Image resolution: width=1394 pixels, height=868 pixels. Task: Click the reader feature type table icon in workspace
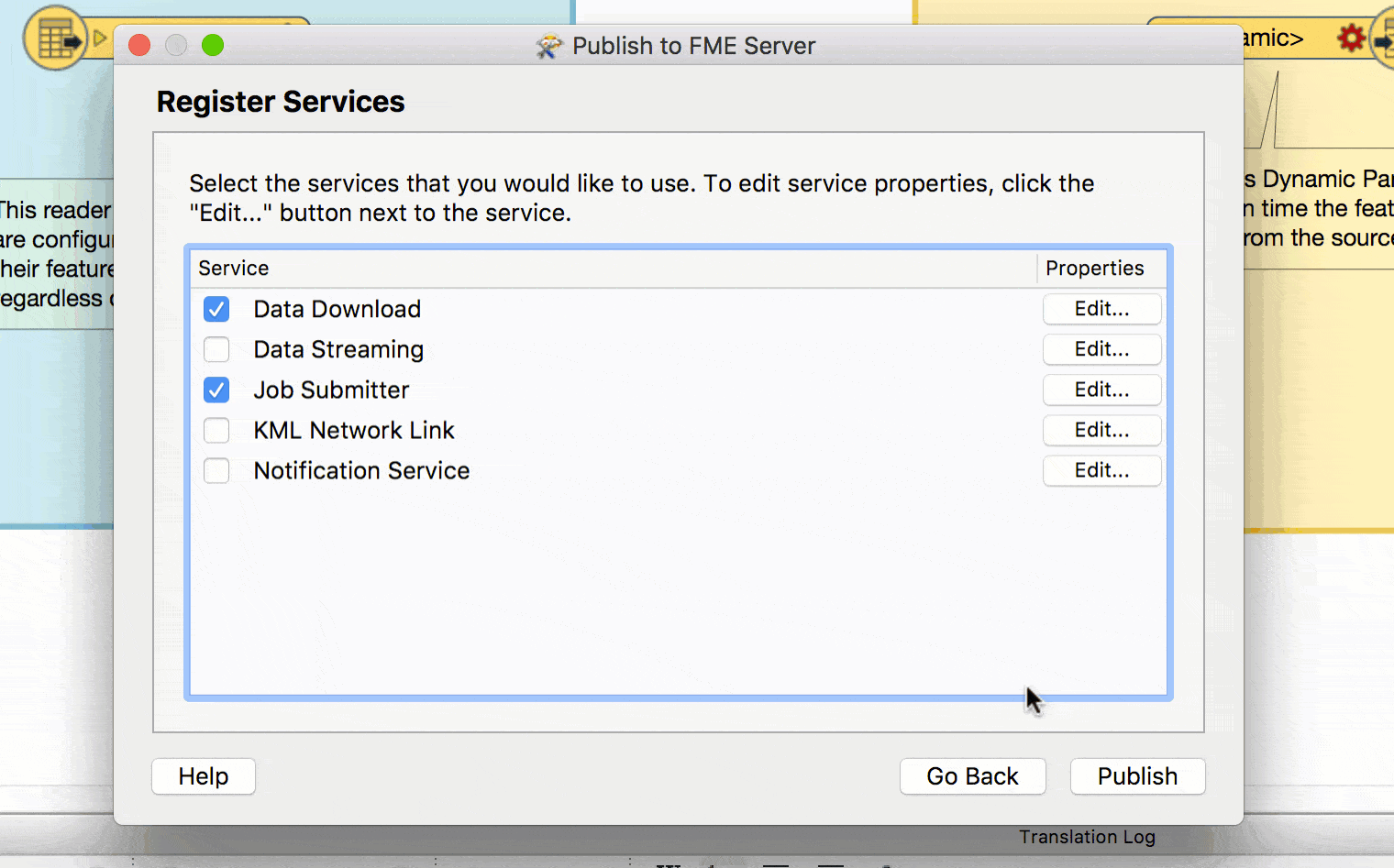pos(55,38)
